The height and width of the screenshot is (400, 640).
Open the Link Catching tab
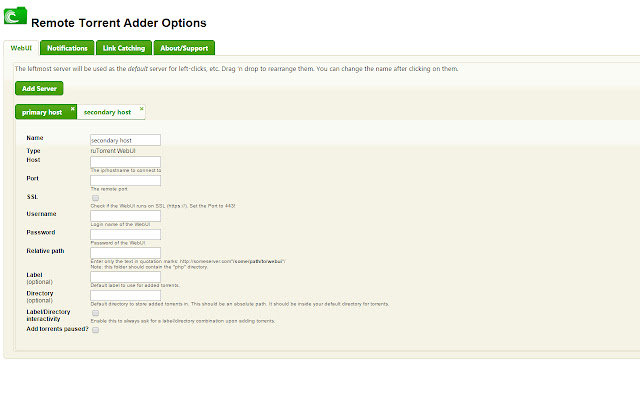(x=124, y=47)
